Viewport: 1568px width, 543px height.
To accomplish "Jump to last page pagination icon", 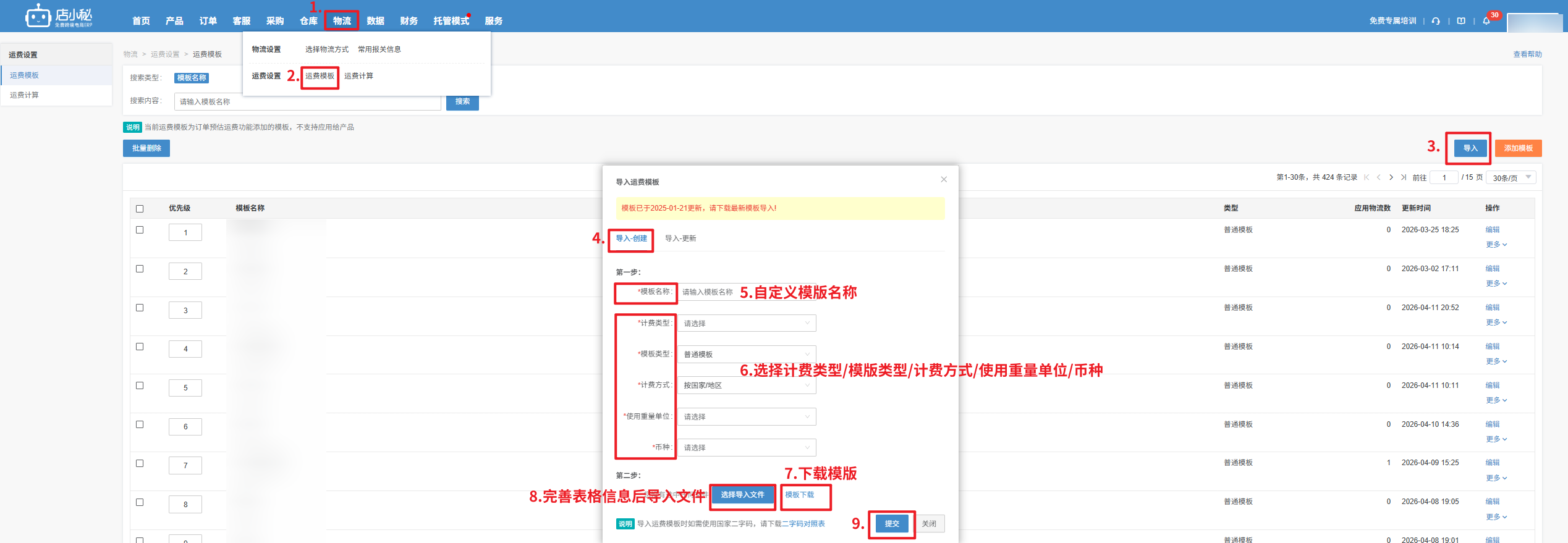I will (x=1404, y=177).
